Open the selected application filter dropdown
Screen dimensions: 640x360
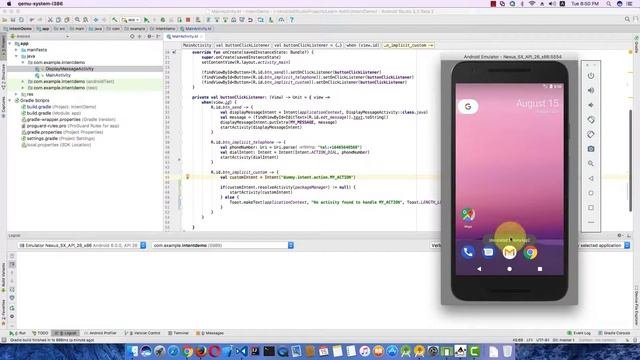(x=604, y=245)
